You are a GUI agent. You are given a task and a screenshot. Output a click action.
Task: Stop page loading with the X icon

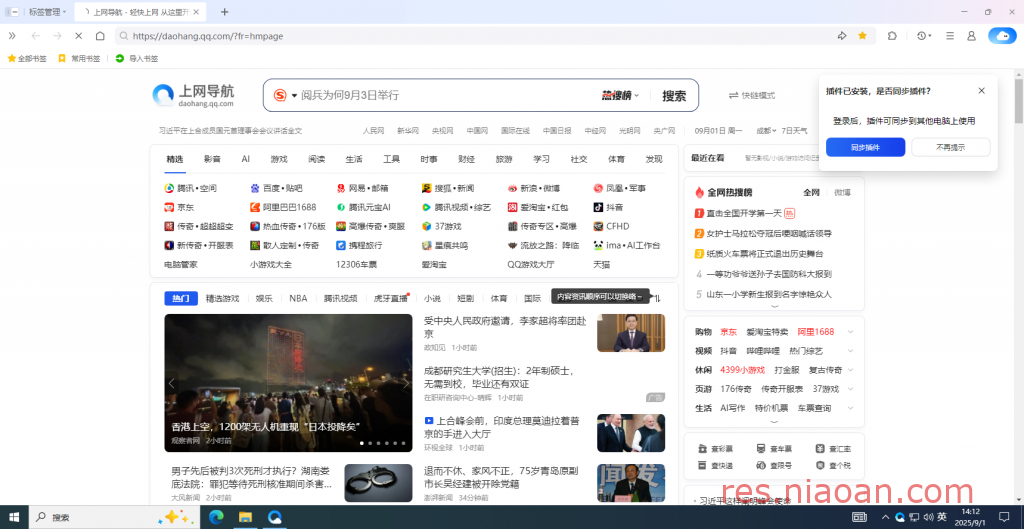click(78, 36)
